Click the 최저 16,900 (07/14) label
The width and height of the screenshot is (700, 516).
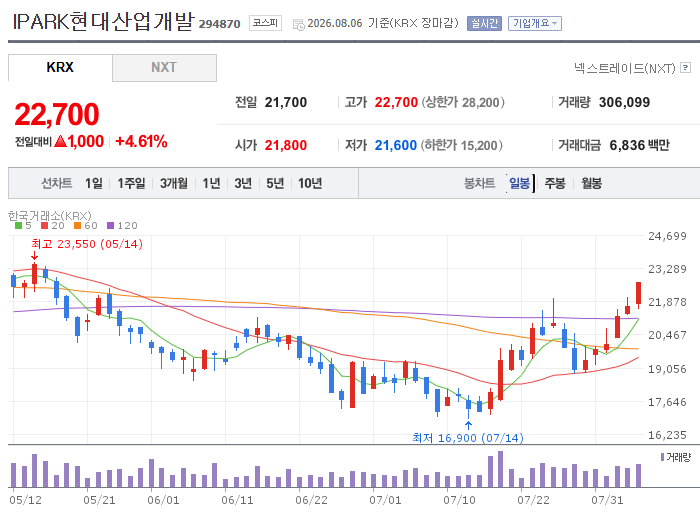tap(467, 438)
